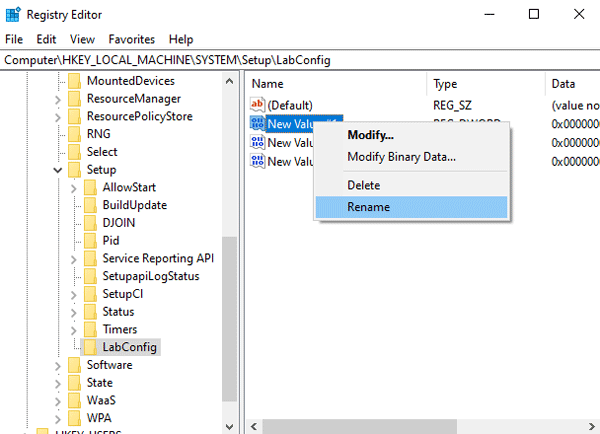Screen dimensions: 600x434
Task: Click the Pid folder icon
Action: tap(90, 241)
